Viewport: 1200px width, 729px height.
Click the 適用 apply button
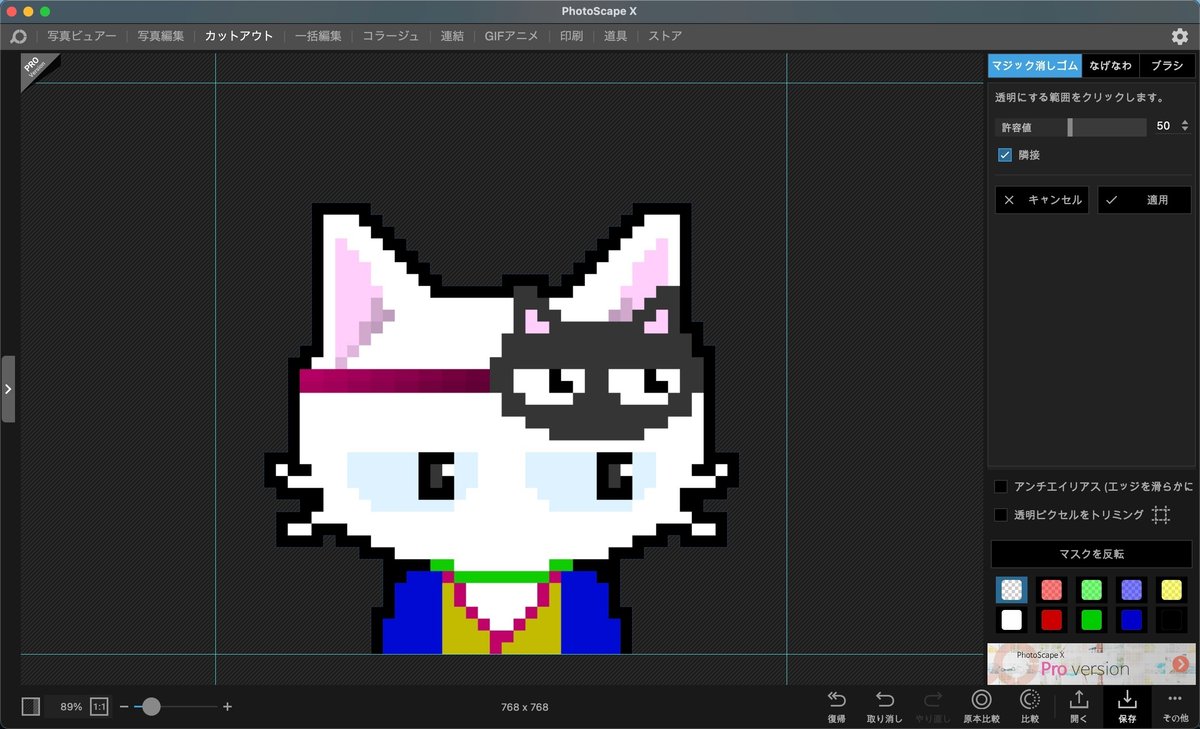(x=1144, y=200)
